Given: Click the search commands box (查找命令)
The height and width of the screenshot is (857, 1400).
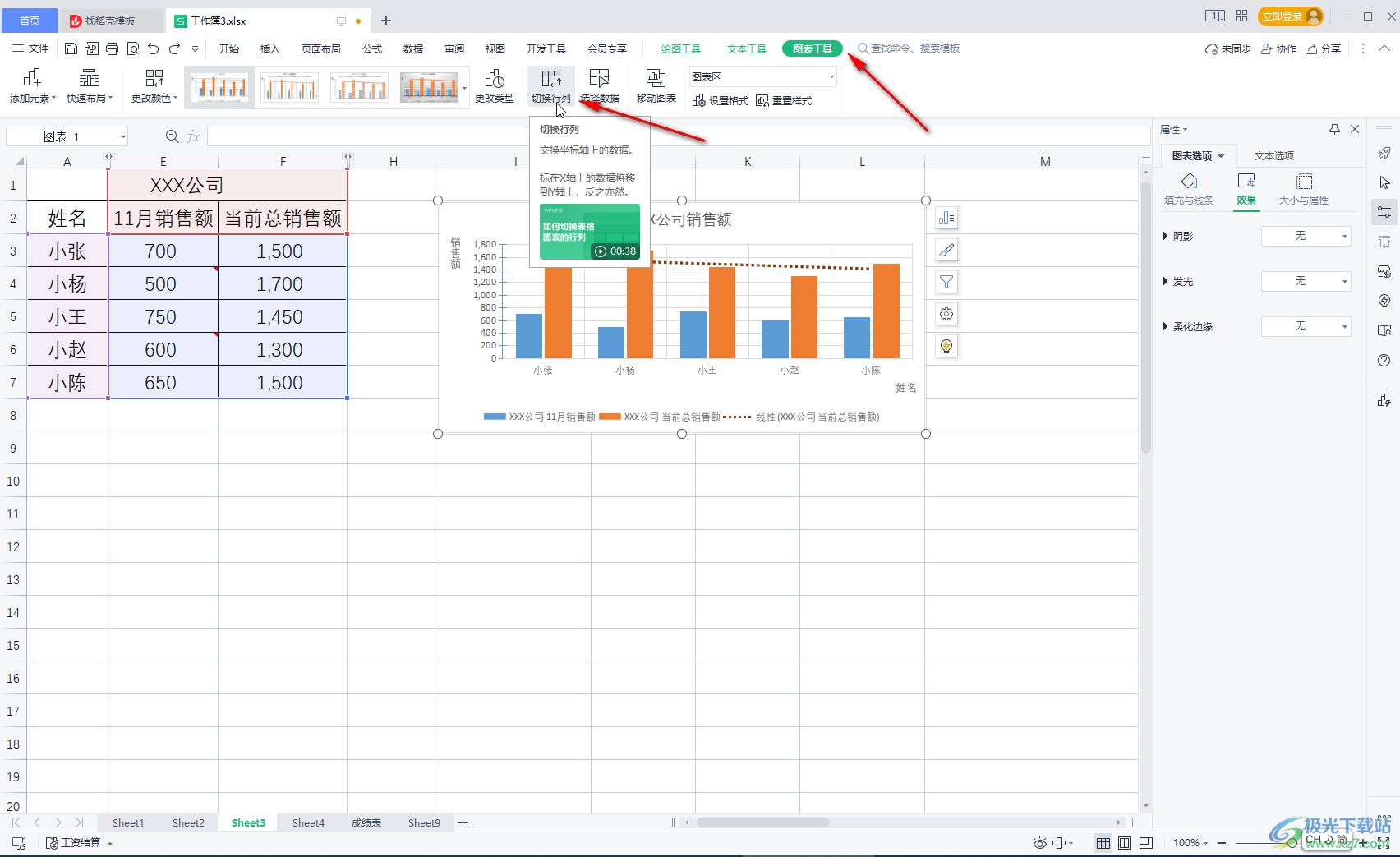Looking at the screenshot, I should tap(909, 48).
